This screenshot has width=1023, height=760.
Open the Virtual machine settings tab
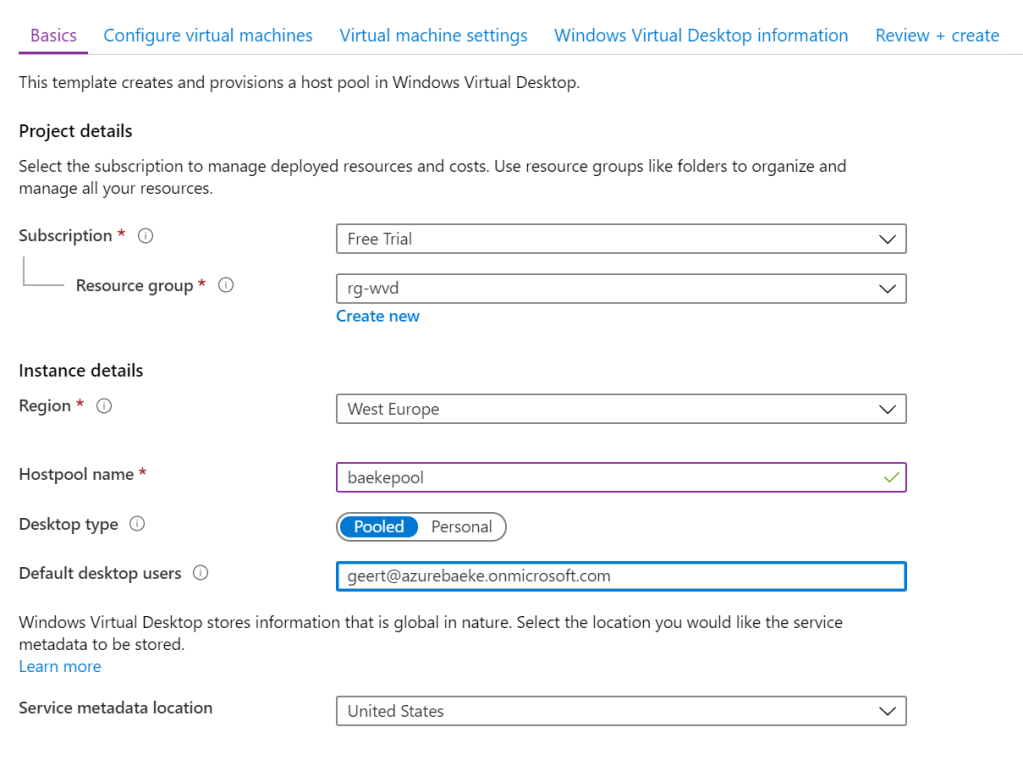(x=433, y=35)
